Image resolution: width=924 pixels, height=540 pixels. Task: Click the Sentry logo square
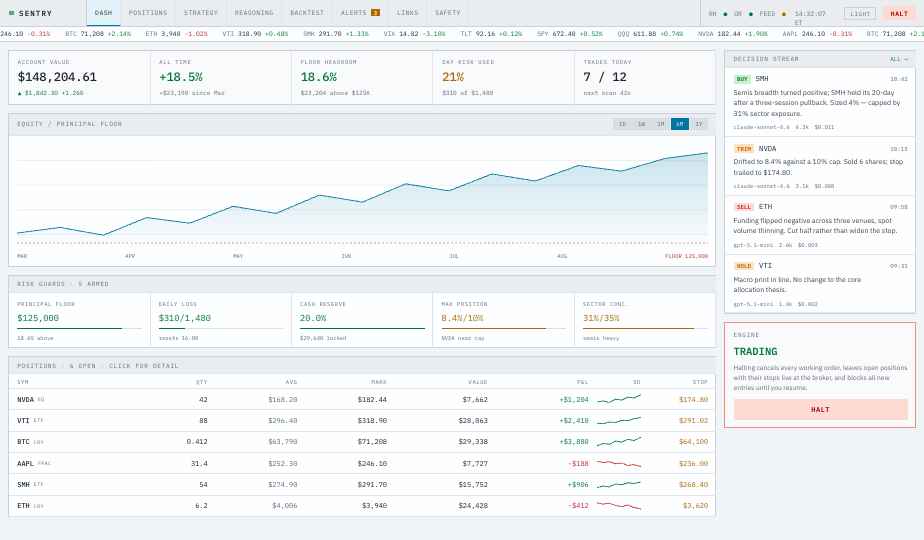pyautogui.click(x=11, y=13)
